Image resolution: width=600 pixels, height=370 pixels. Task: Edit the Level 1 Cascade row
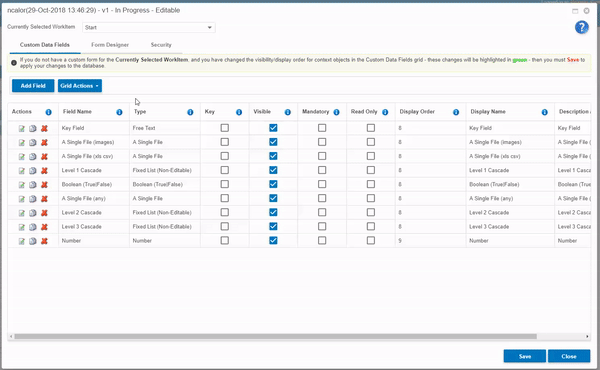coord(21,171)
